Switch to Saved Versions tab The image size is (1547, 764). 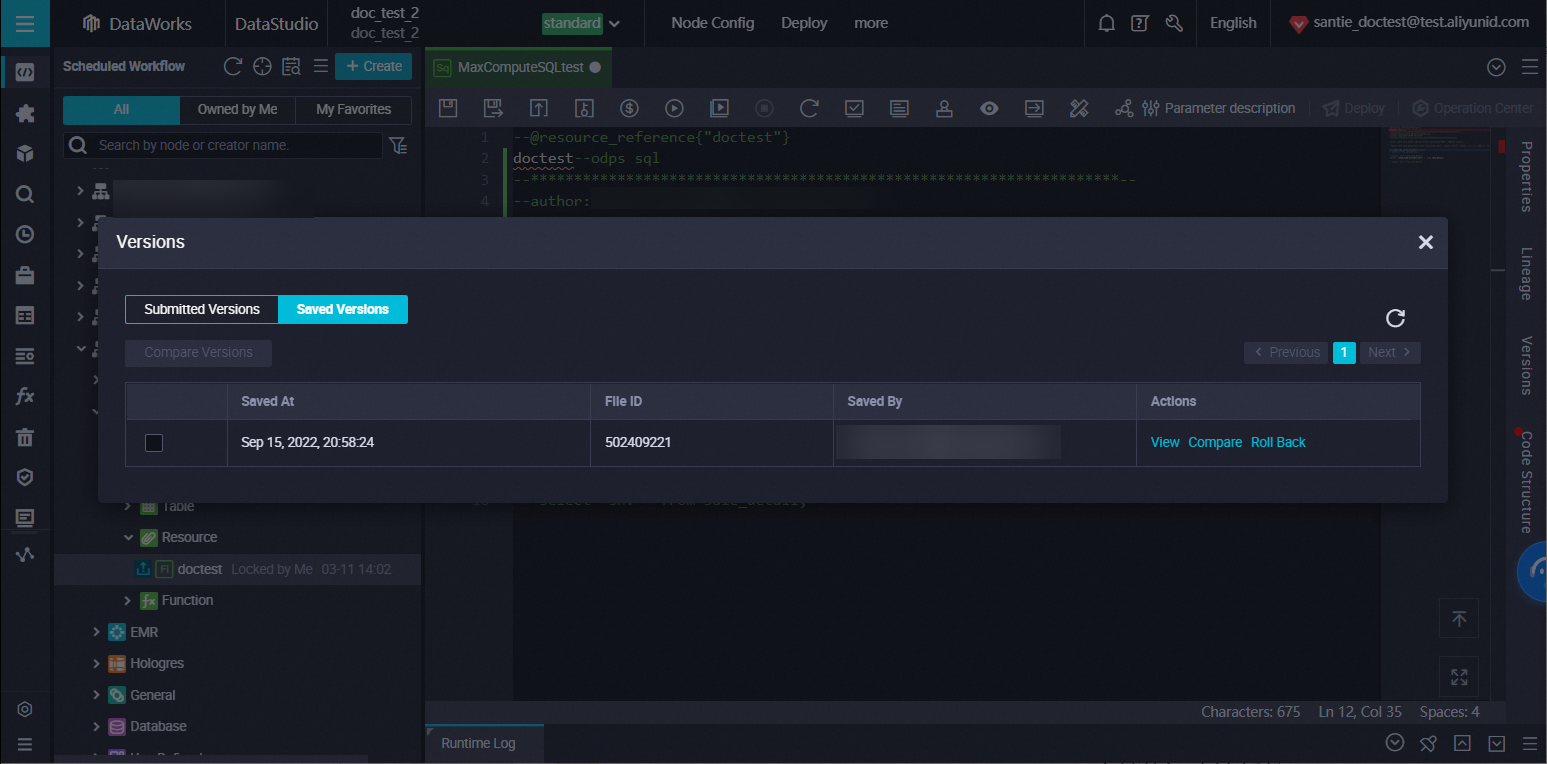pyautogui.click(x=343, y=309)
